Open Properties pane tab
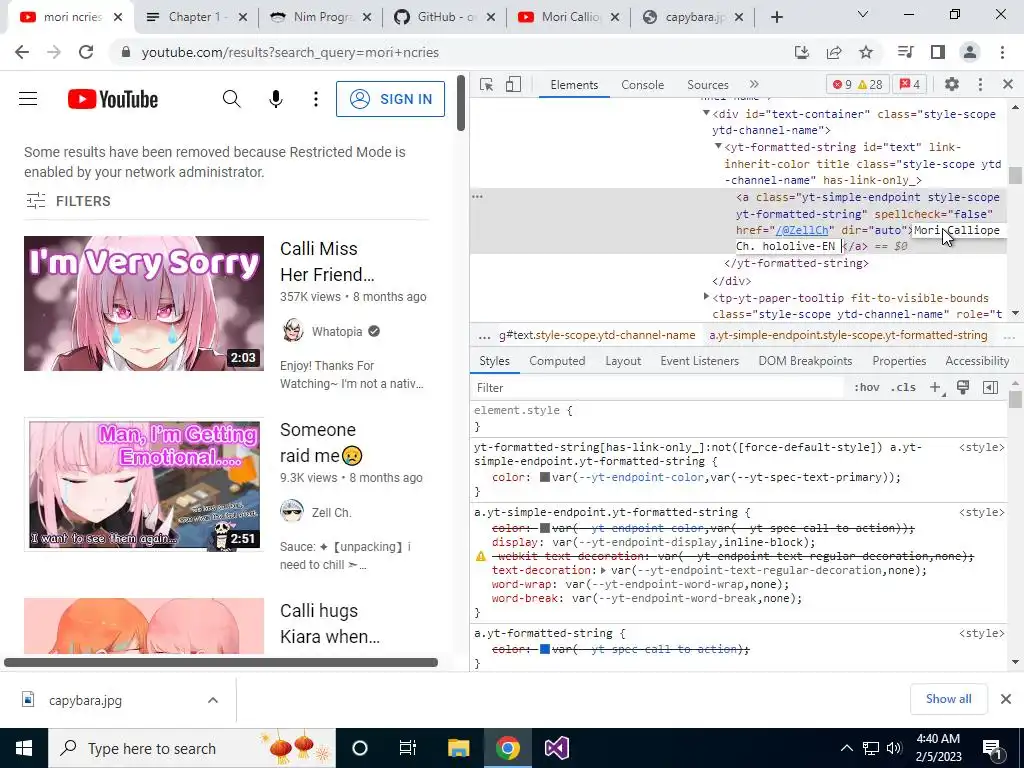The height and width of the screenshot is (768, 1024). 899,361
